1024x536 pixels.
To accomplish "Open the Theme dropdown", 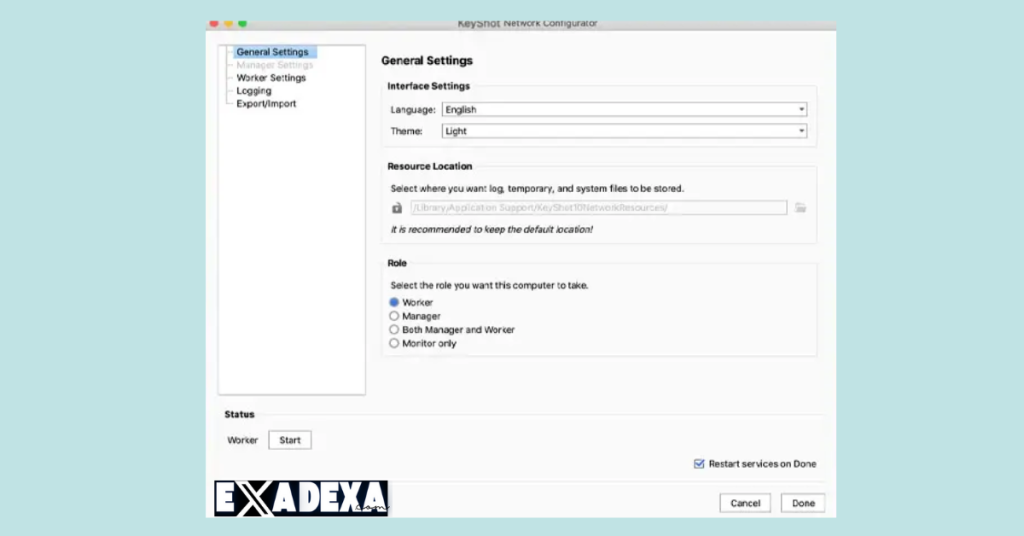I will pyautogui.click(x=624, y=131).
